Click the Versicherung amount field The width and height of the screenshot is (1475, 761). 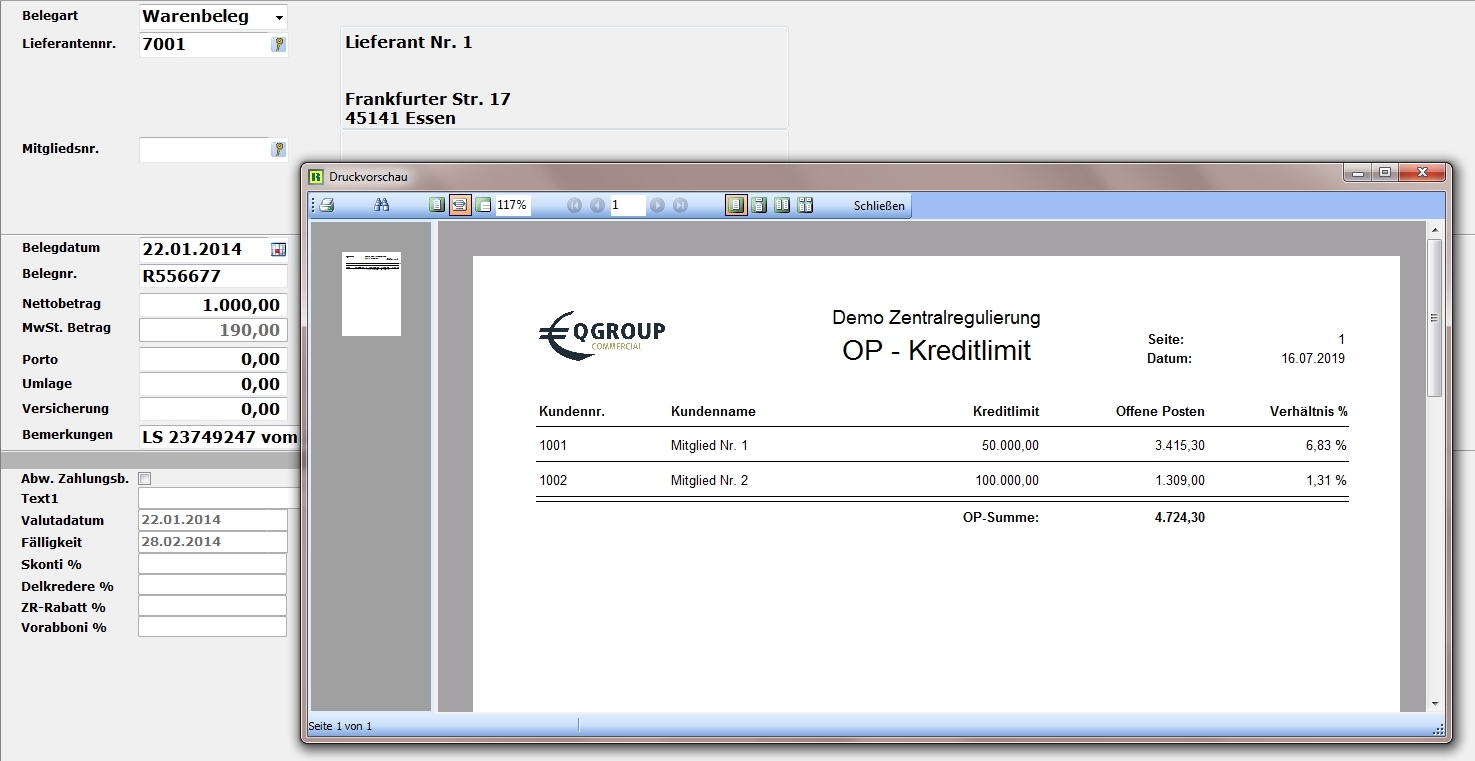(x=213, y=409)
